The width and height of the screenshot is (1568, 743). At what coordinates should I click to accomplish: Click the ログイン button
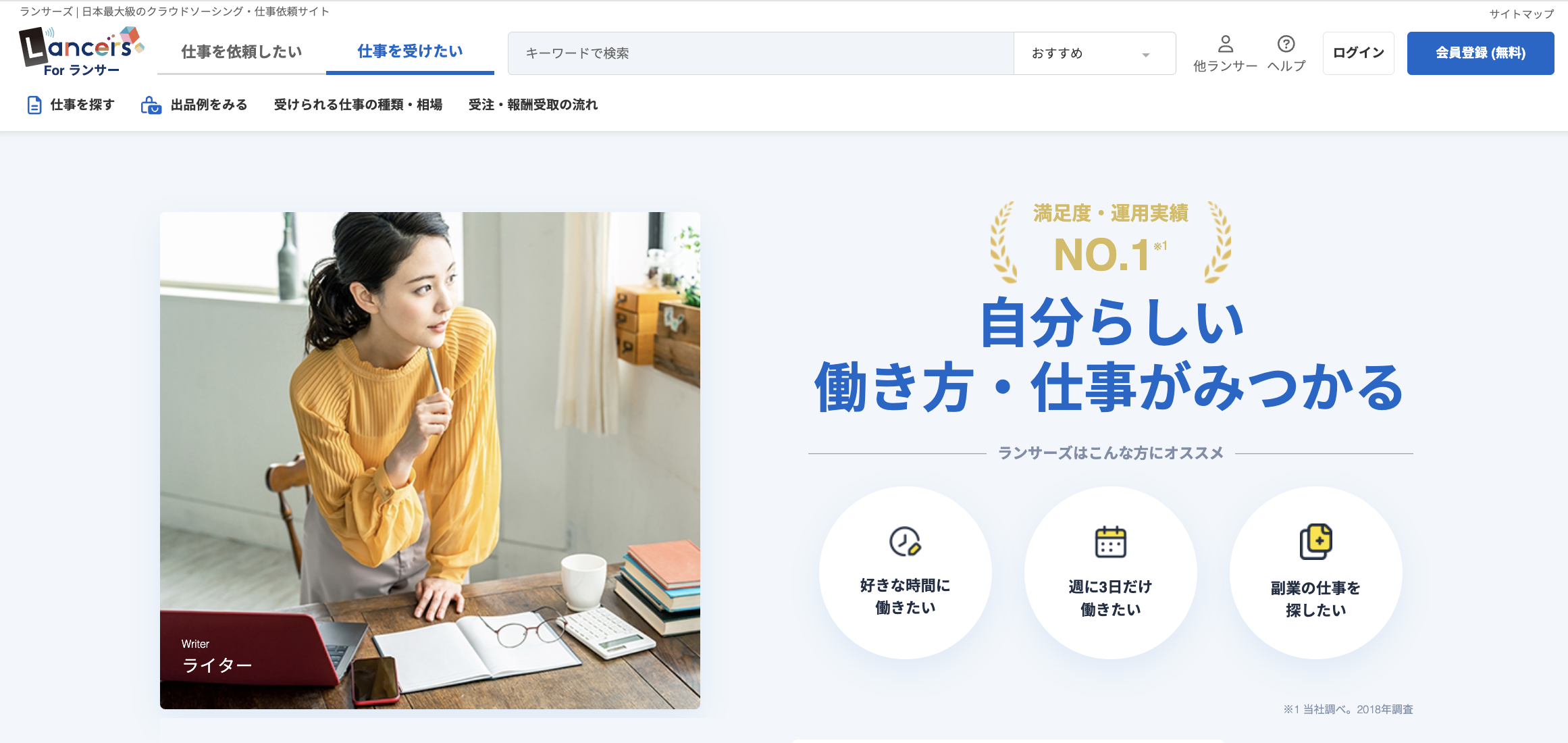point(1358,53)
